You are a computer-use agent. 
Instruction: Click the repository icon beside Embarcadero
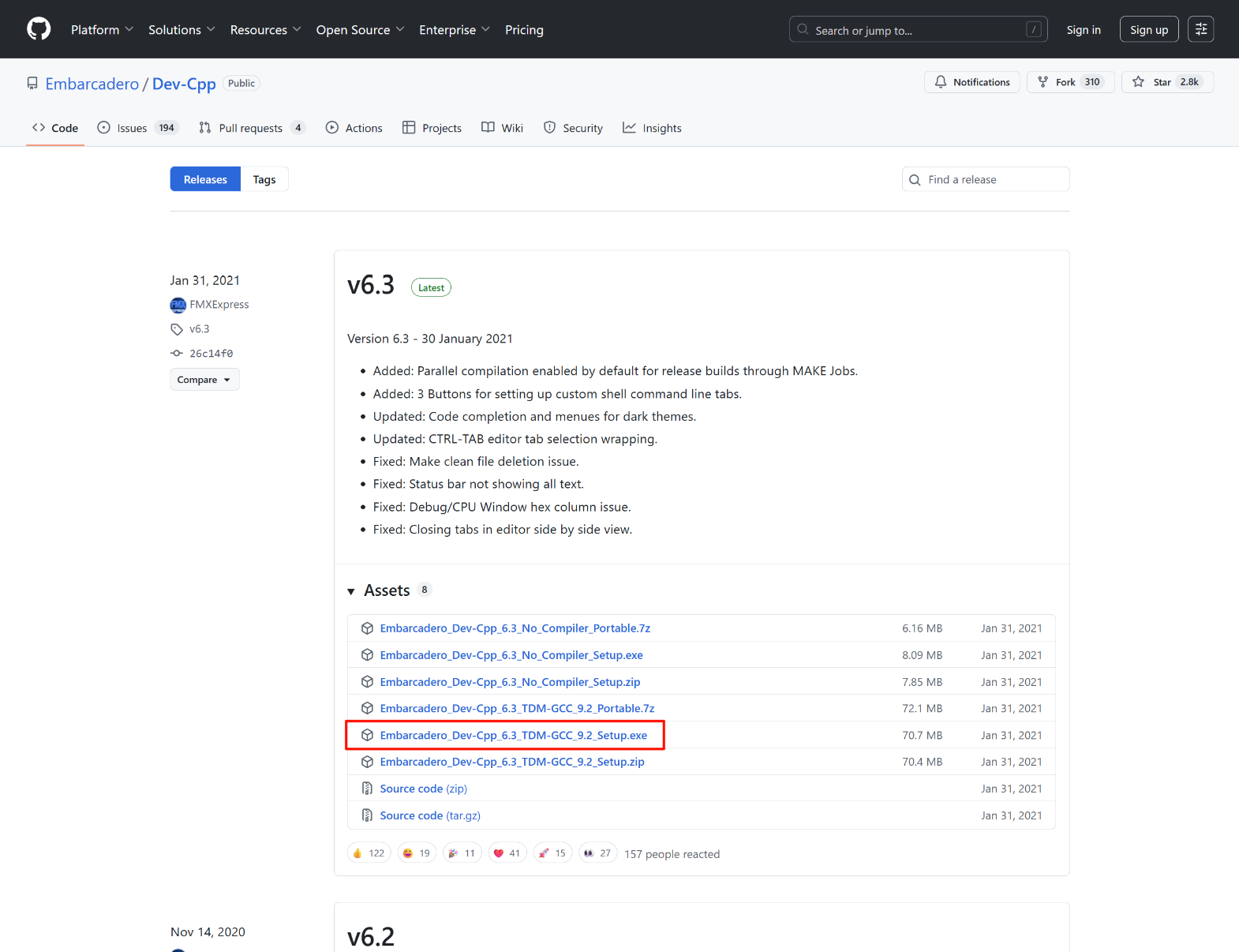point(32,84)
